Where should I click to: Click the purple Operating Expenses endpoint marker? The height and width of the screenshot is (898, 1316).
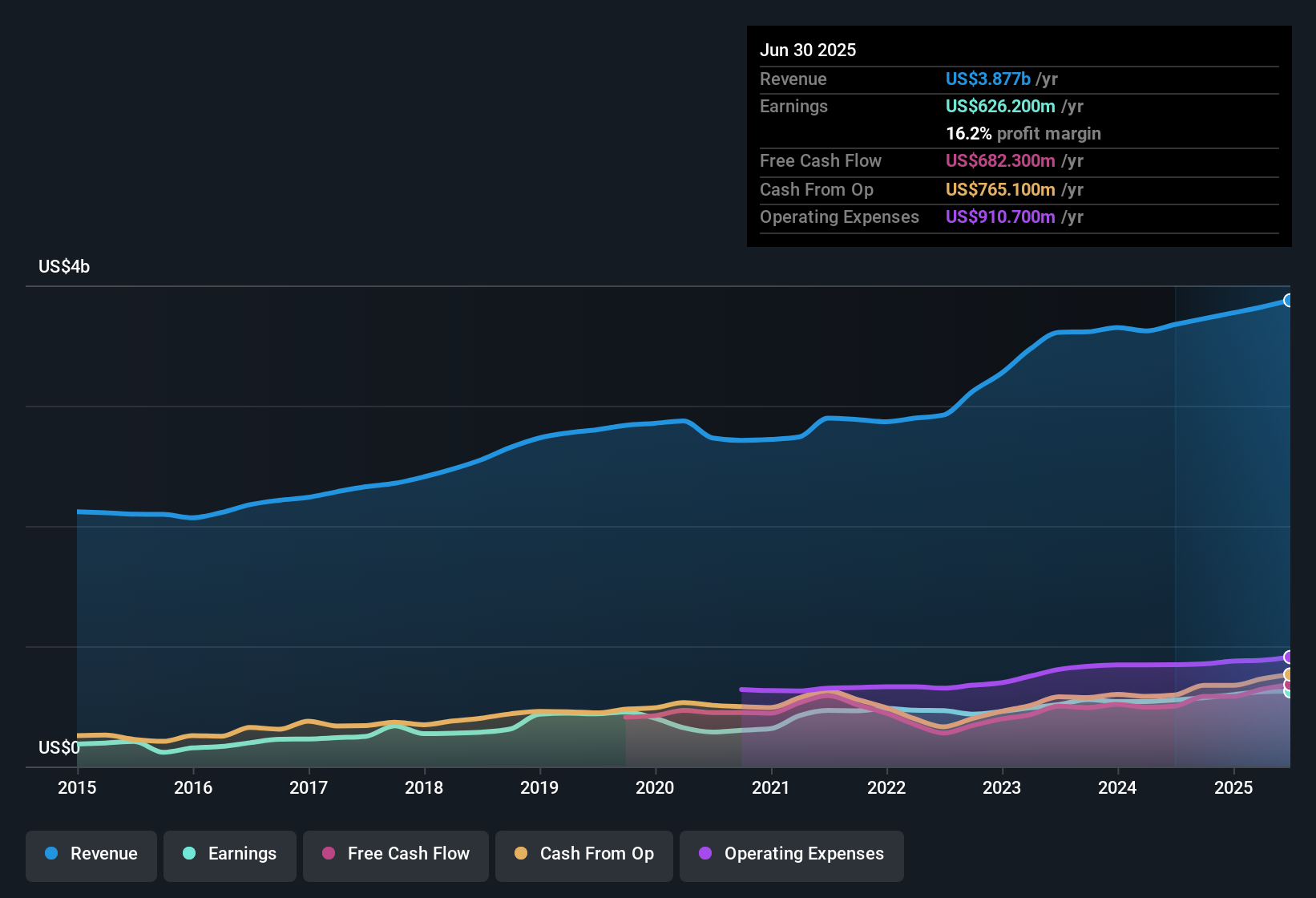click(1289, 657)
